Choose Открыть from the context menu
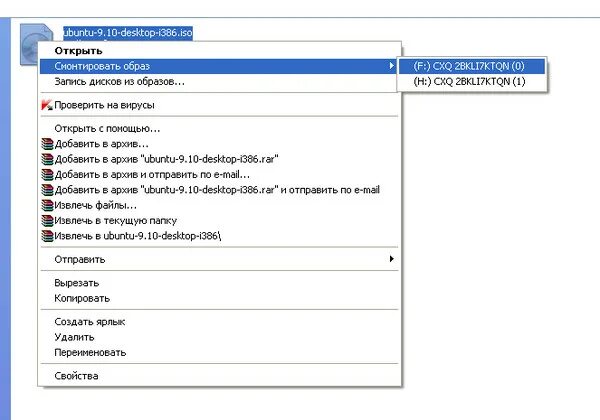This screenshot has height=420, width=600. [220, 50]
